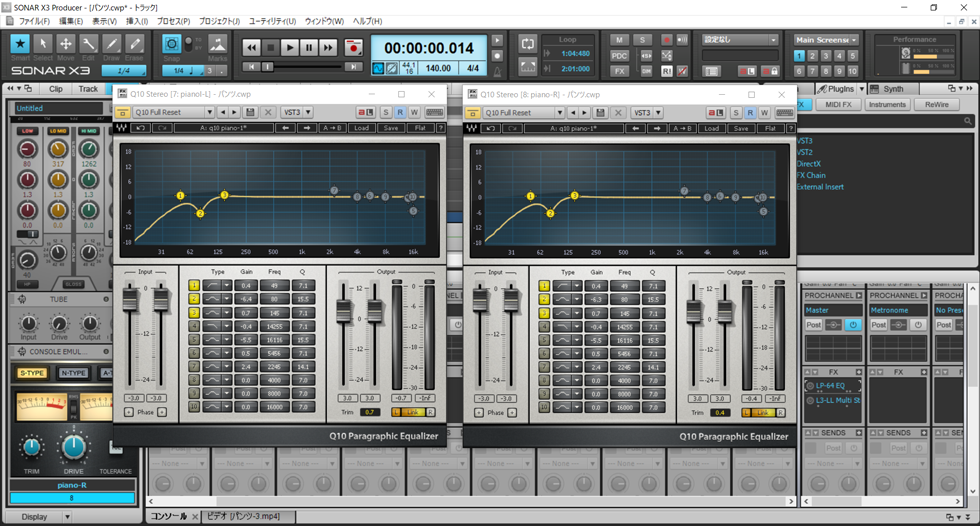Click left input fader in piano-R Q10

[480, 300]
